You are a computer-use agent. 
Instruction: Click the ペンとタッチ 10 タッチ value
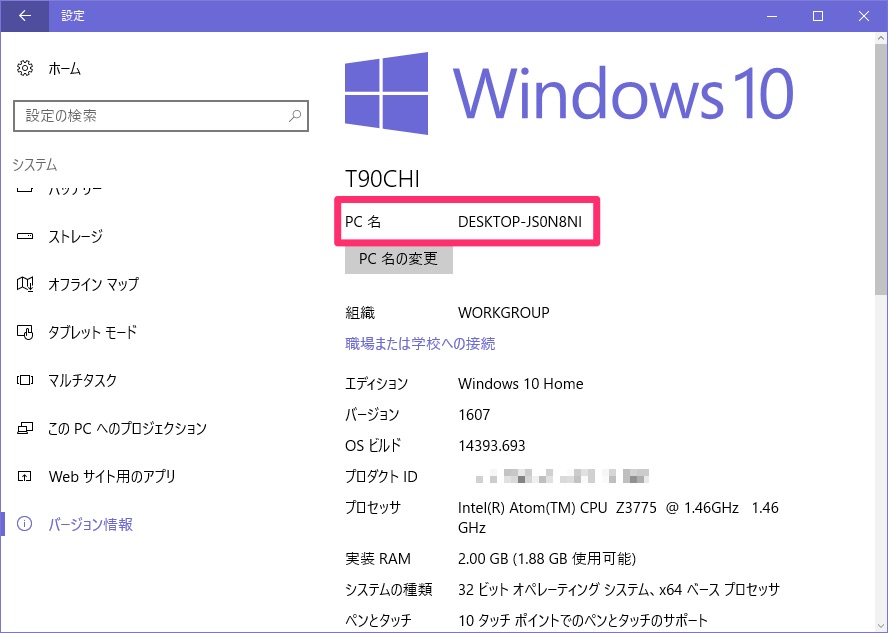[x=583, y=621]
